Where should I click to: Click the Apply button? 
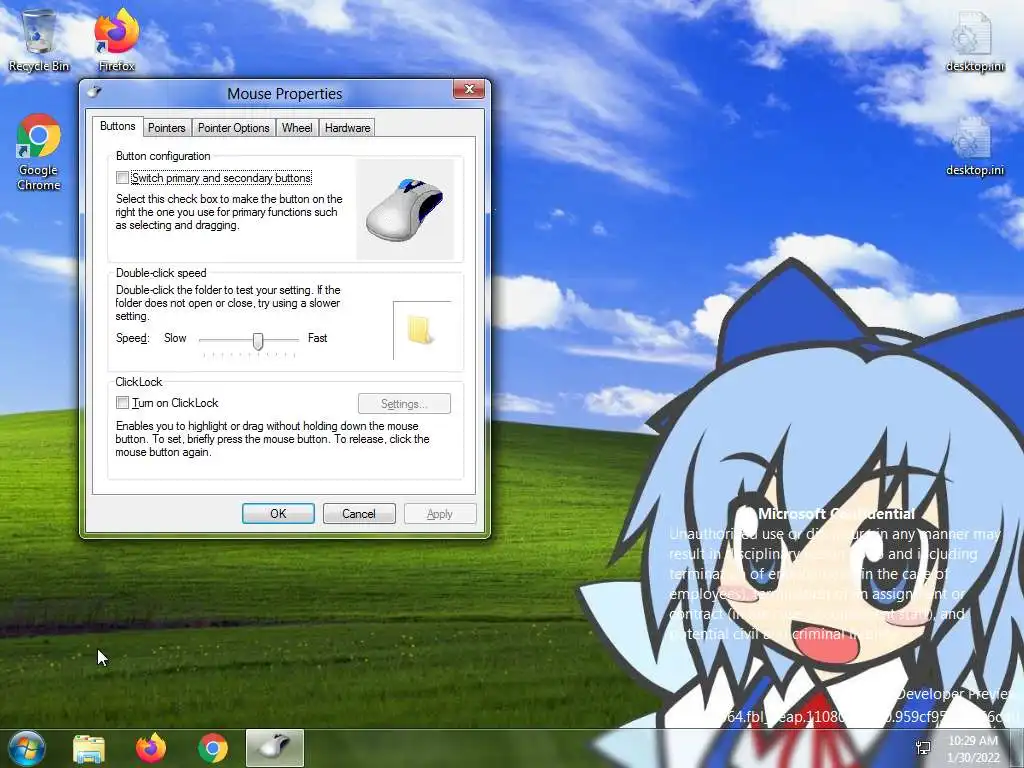click(x=440, y=513)
